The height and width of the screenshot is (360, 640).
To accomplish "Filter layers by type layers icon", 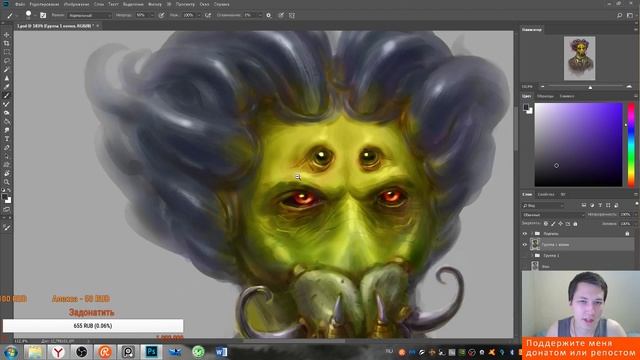I will pos(600,205).
